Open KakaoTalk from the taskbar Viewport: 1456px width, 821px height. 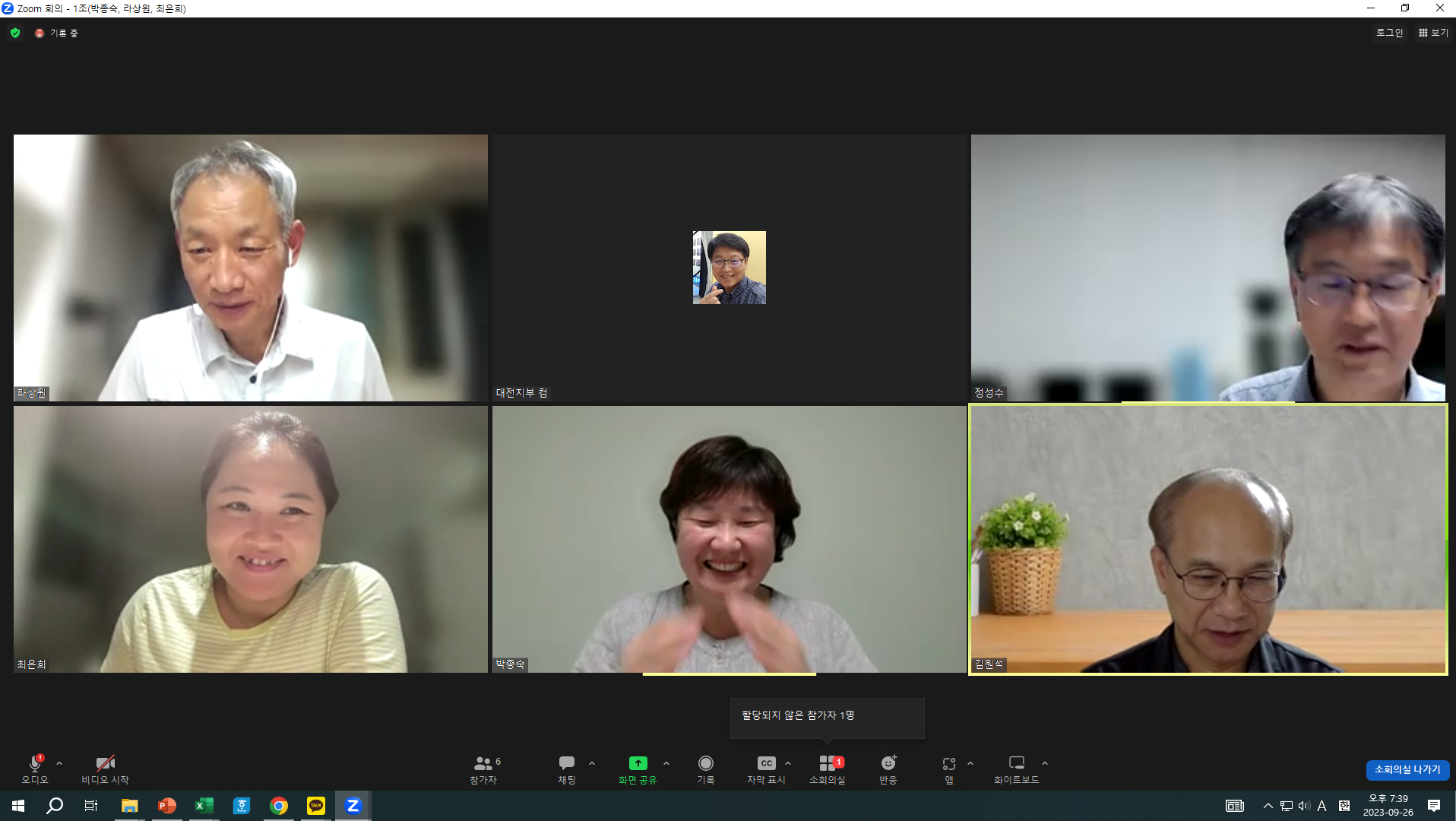(x=316, y=806)
